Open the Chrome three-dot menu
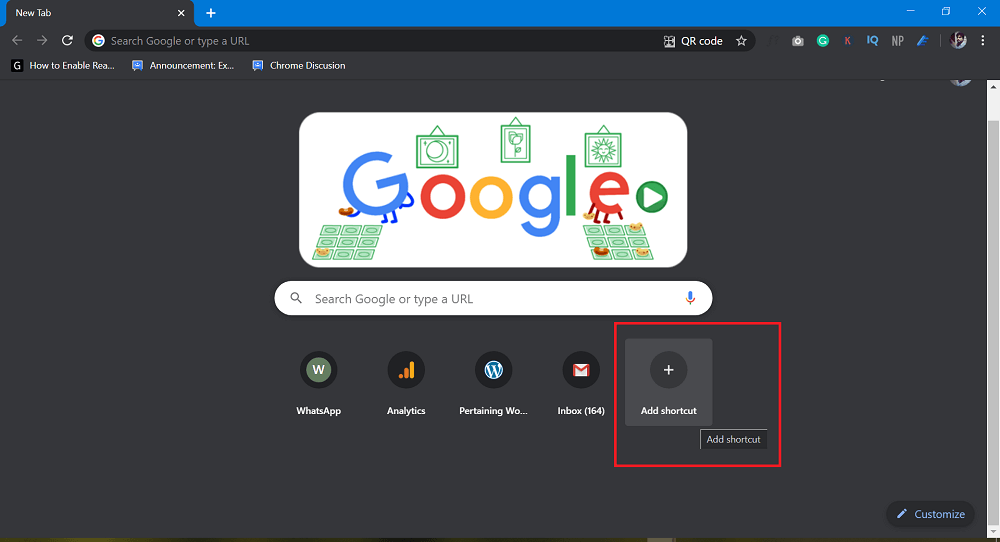Screen dimensions: 1000x542 (983, 41)
